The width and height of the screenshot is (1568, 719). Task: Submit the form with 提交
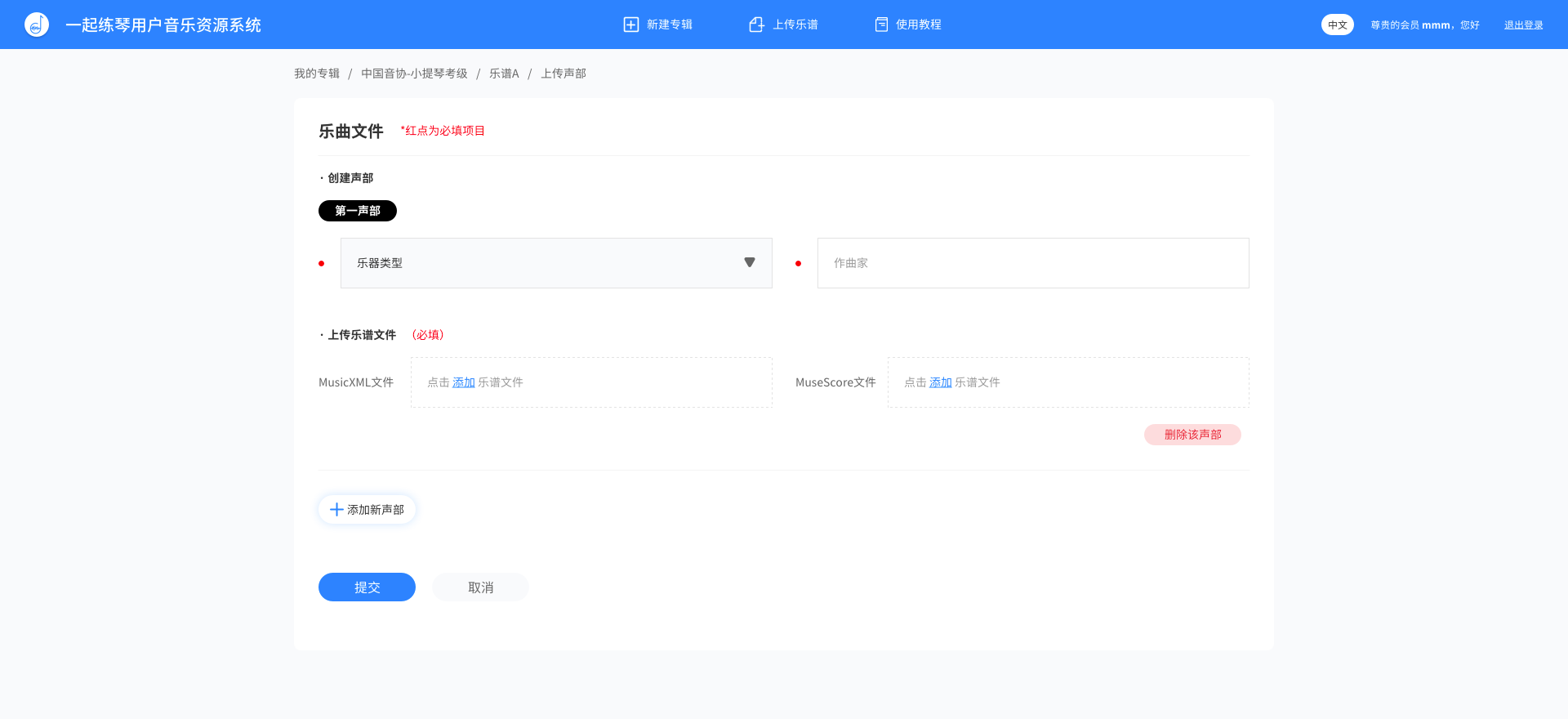(367, 587)
